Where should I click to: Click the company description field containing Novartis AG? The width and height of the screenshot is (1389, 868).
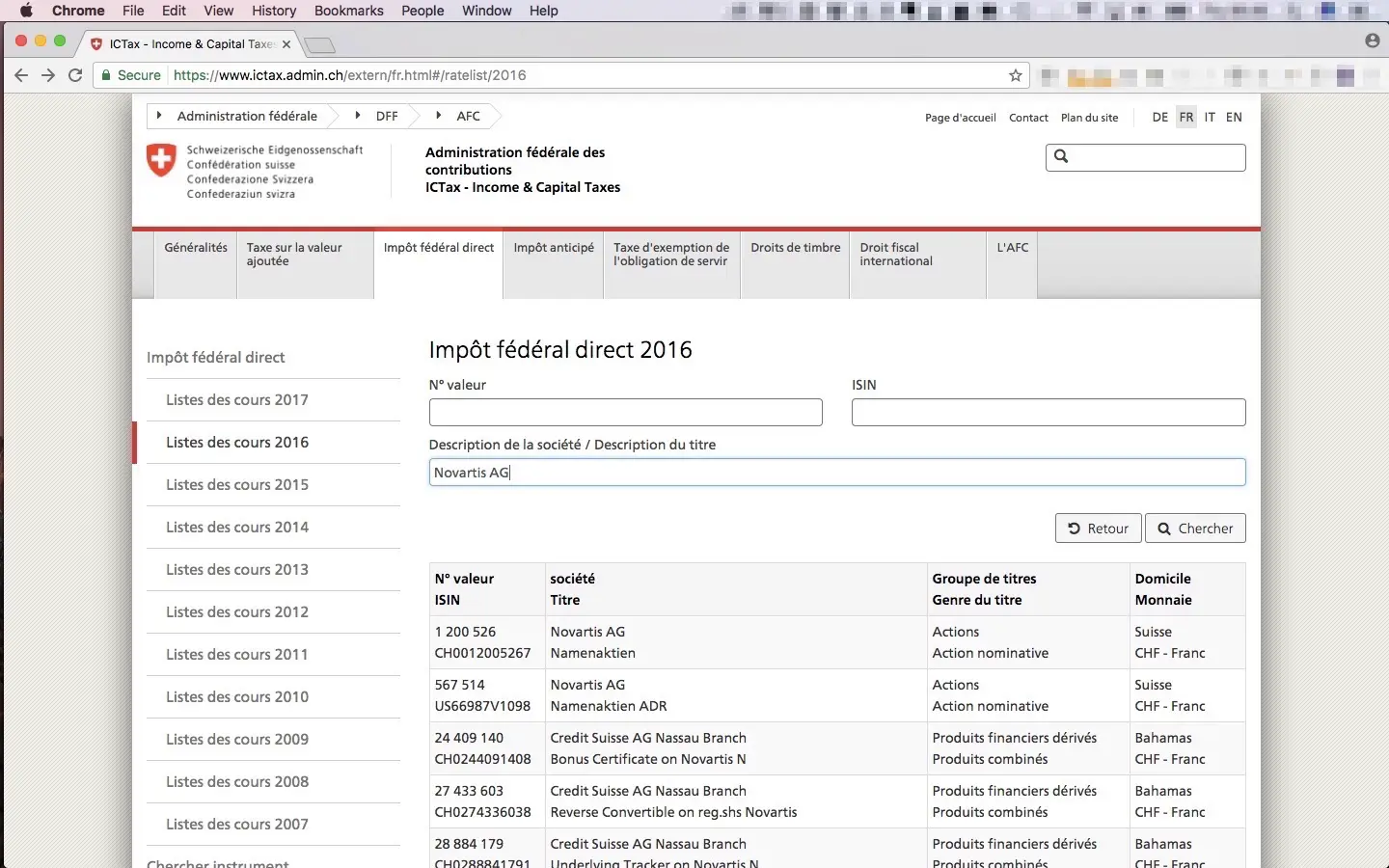[x=837, y=472]
